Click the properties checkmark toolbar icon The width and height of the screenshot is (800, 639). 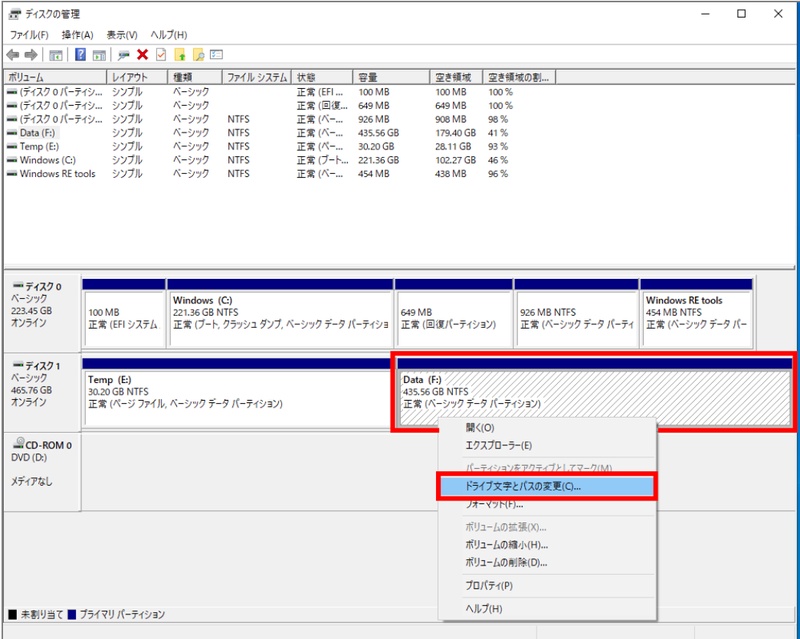pyautogui.click(x=160, y=54)
